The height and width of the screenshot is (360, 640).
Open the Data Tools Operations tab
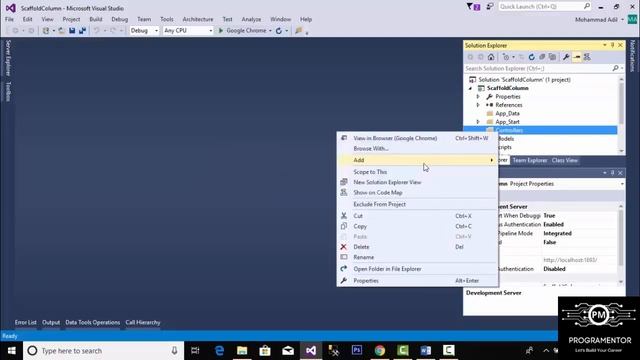click(93, 322)
